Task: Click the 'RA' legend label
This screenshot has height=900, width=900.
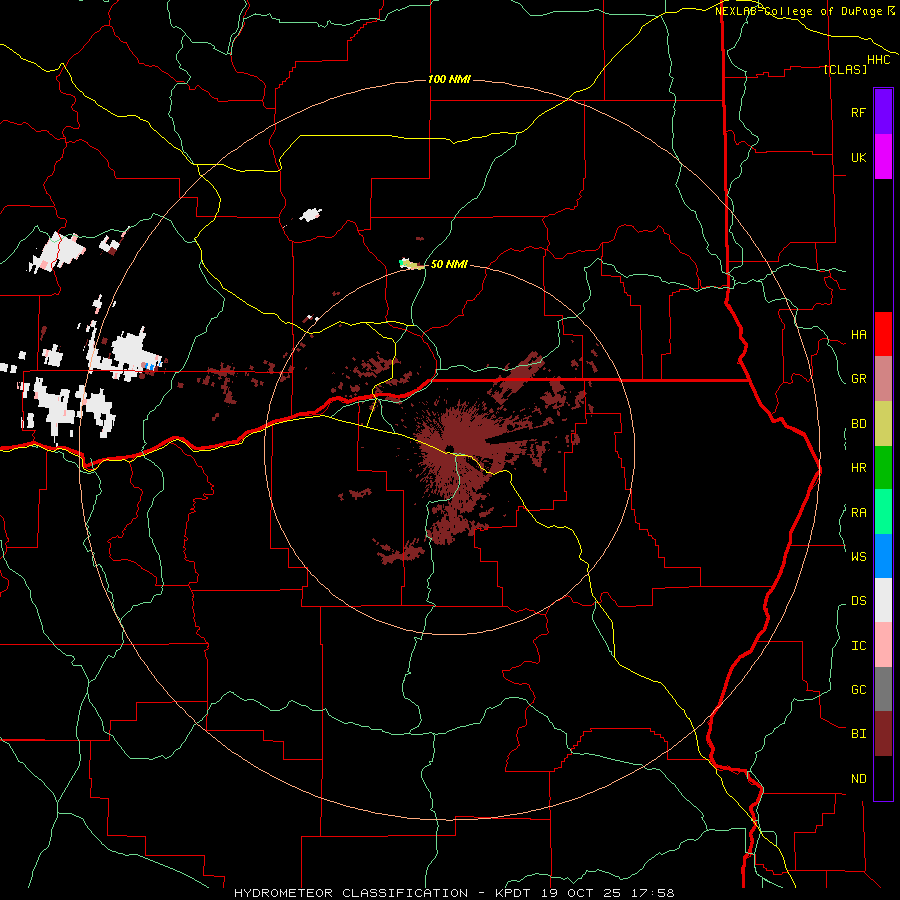Action: (858, 513)
